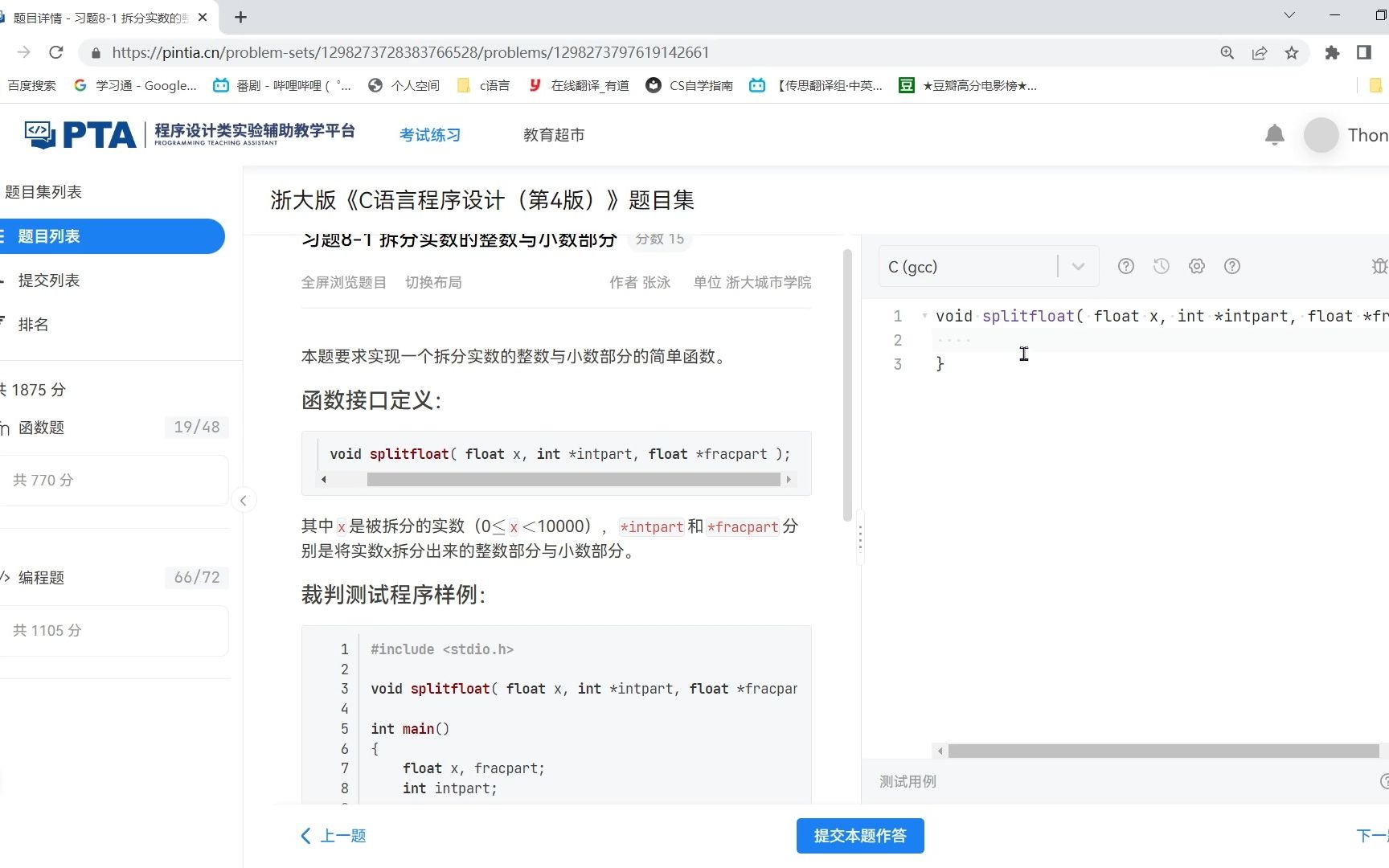The image size is (1389, 868).
Task: Click the second question-mark help icon
Action: point(1231,266)
